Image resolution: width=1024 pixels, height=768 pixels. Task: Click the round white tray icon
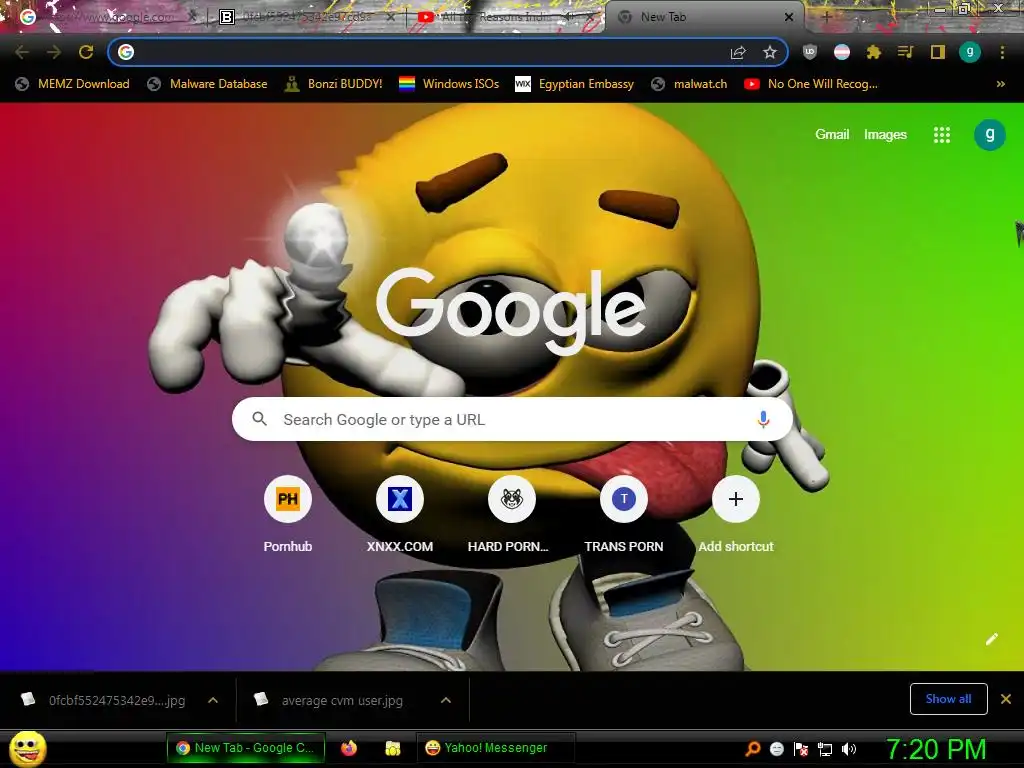776,749
